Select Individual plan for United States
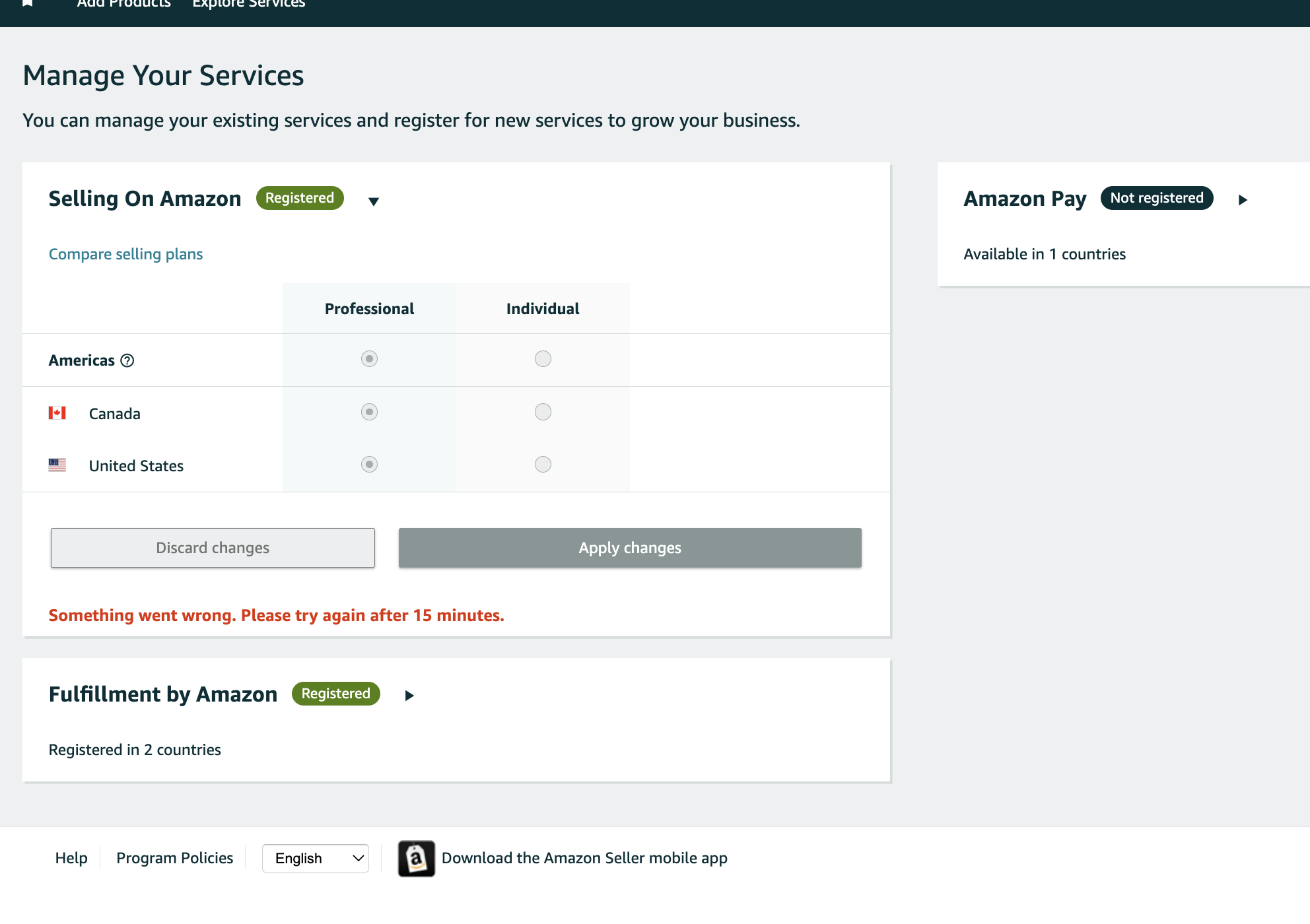 pyautogui.click(x=543, y=464)
